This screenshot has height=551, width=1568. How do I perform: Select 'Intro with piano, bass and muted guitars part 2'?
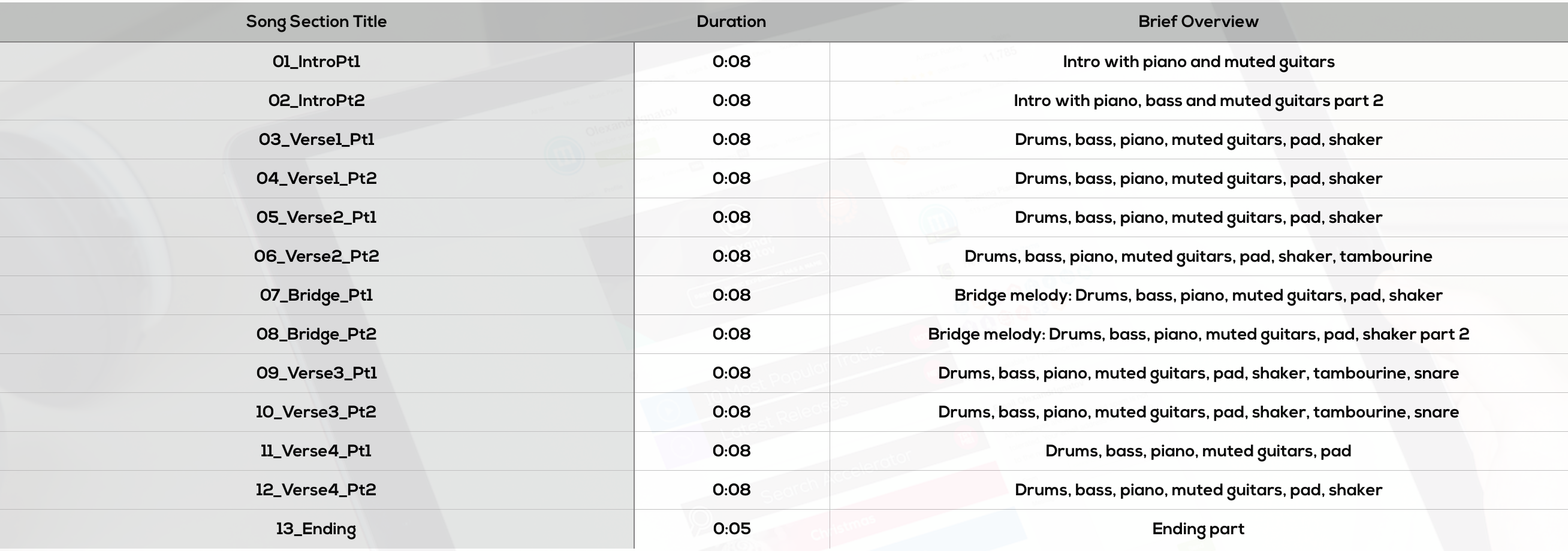[1198, 101]
